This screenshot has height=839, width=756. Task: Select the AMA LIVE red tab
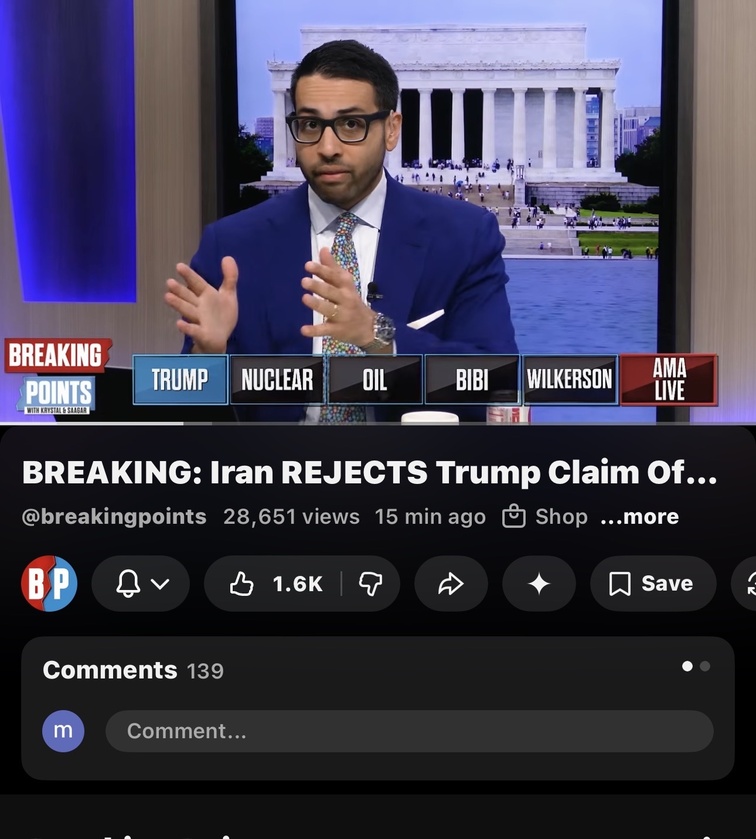click(x=669, y=379)
